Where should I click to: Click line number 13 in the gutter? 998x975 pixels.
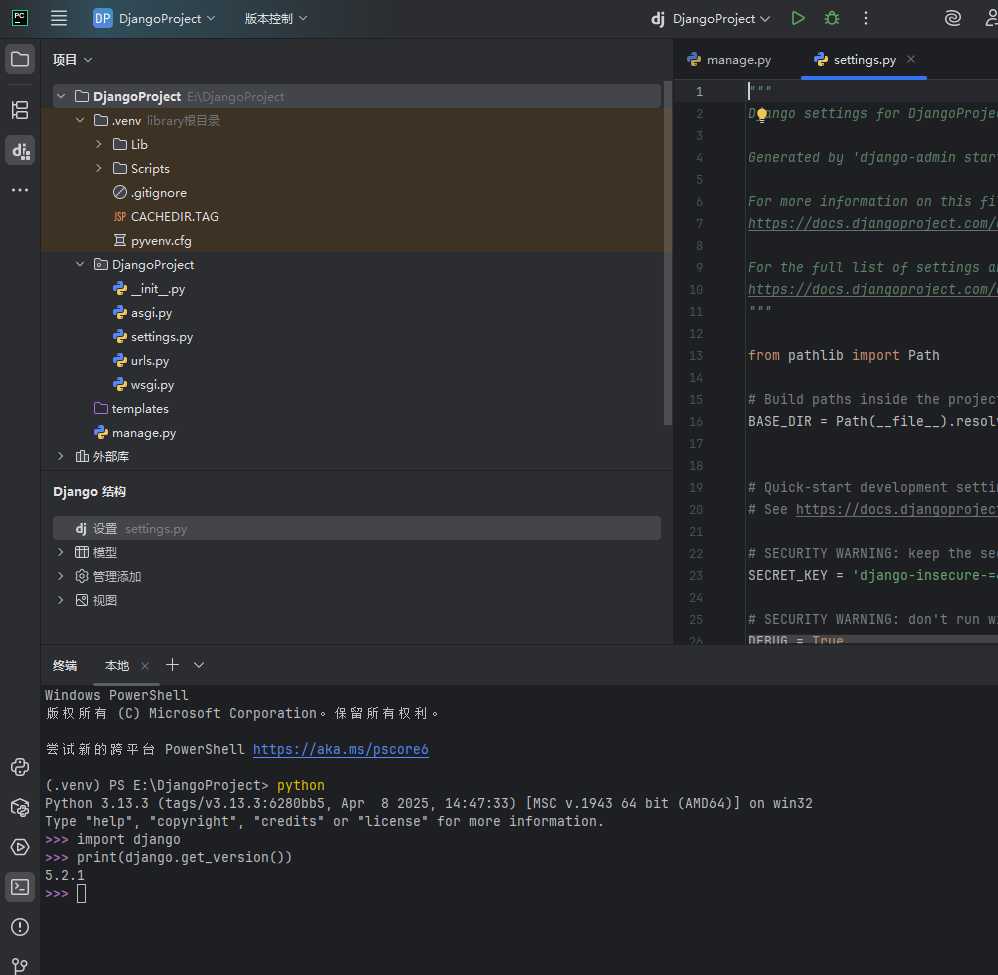696,356
